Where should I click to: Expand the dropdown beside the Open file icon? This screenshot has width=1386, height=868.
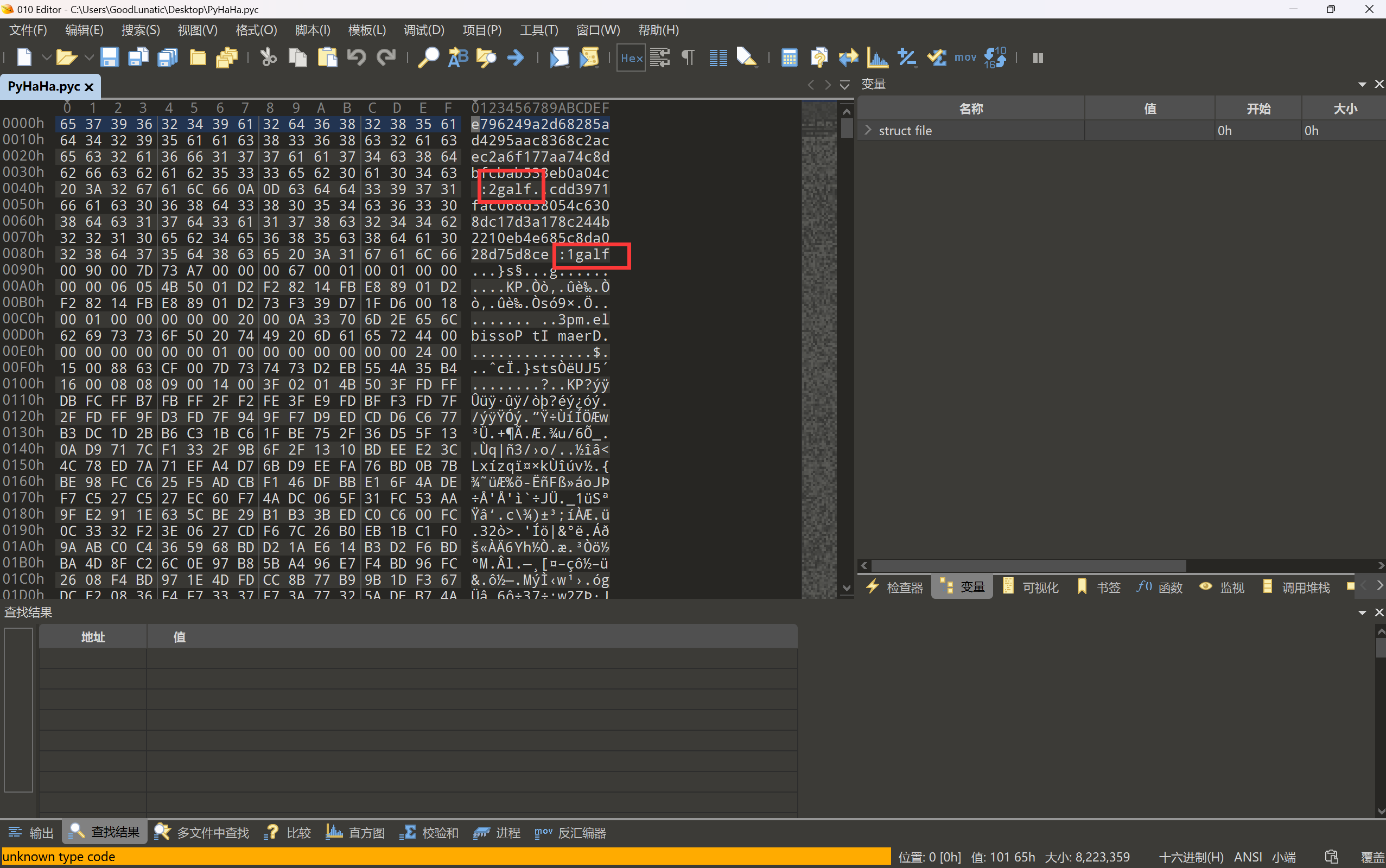coord(89,58)
